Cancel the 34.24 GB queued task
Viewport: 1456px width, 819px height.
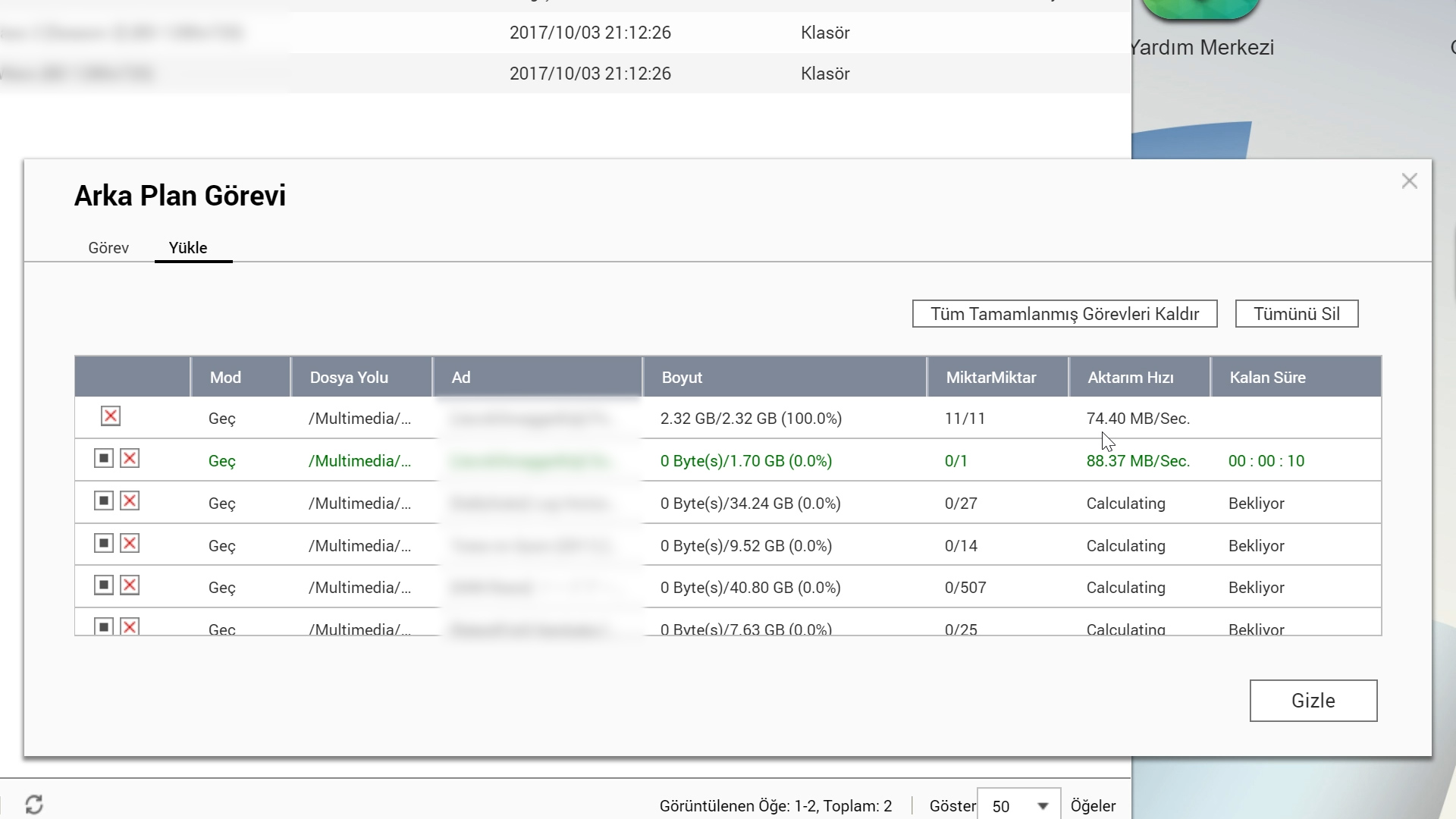coord(130,501)
